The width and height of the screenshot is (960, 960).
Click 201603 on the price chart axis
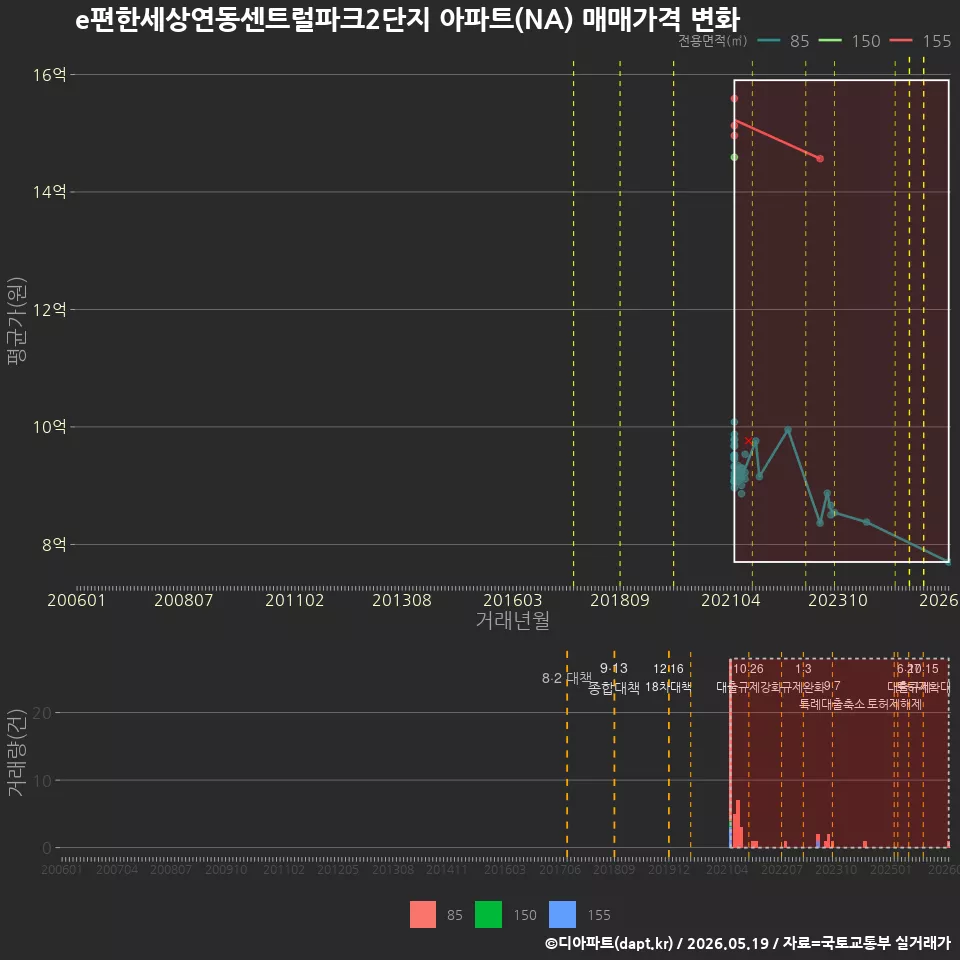click(x=512, y=600)
